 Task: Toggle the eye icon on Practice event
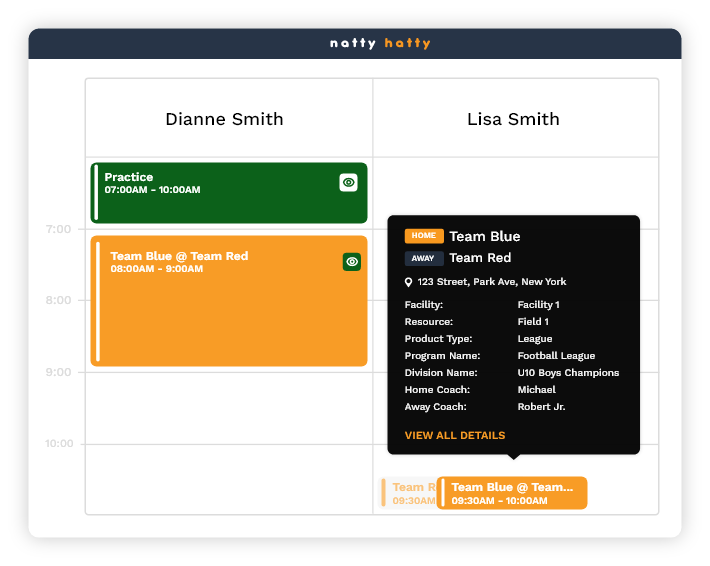(348, 182)
